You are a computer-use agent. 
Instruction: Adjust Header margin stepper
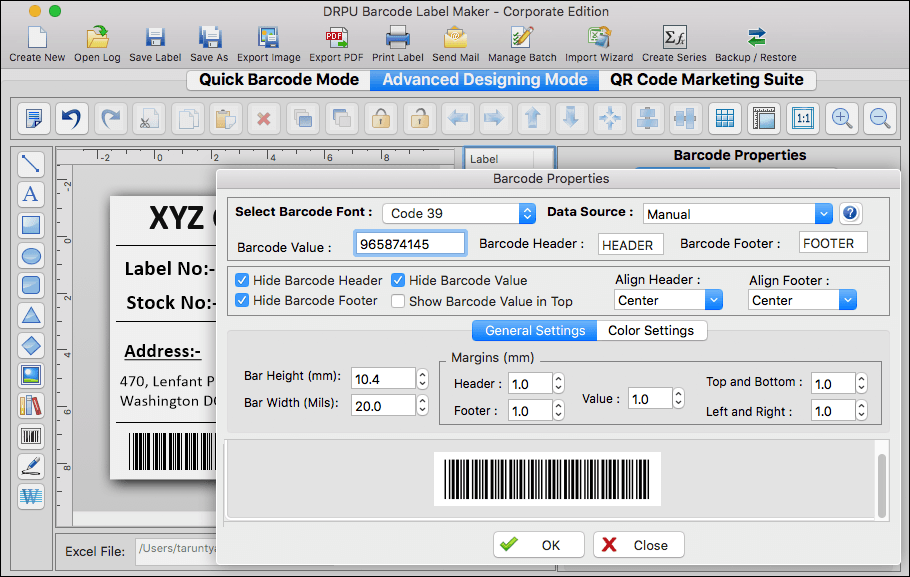(558, 383)
